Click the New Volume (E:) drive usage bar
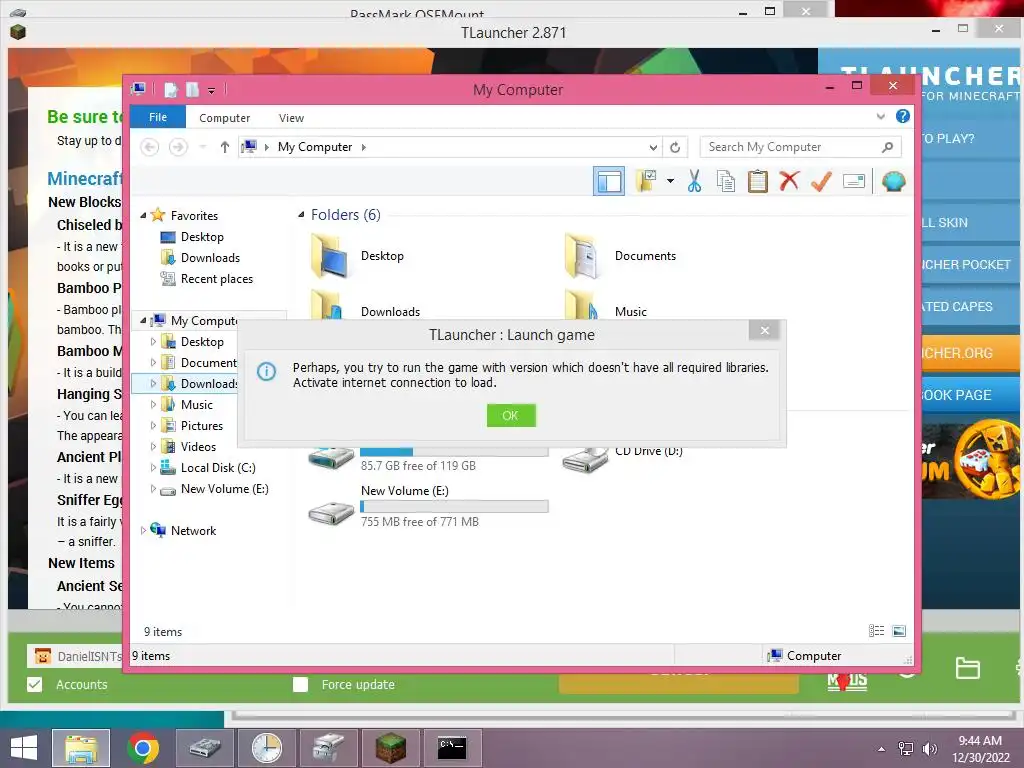The width and height of the screenshot is (1024, 768). 455,506
